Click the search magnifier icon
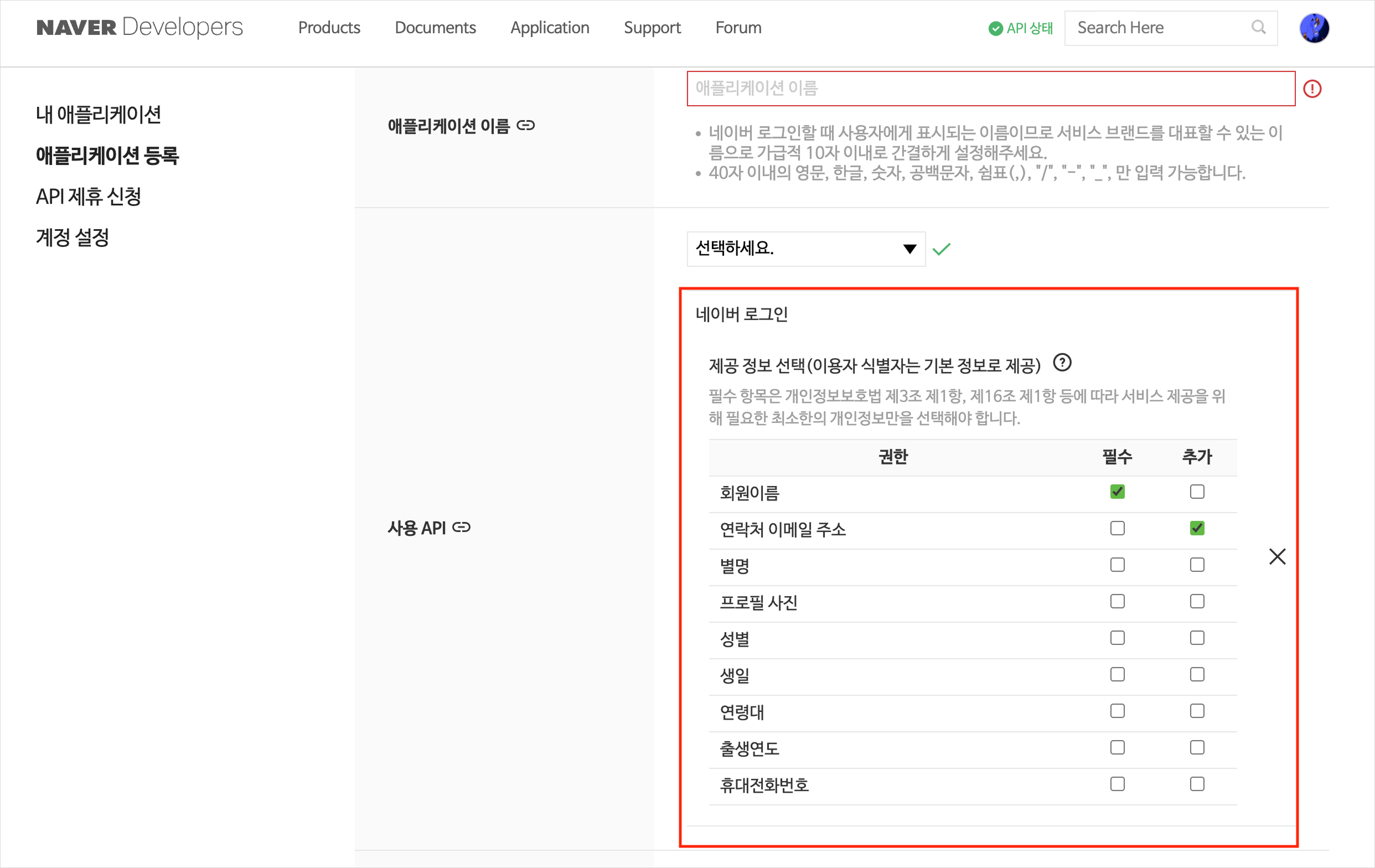Screen dimensions: 1375x868 tap(1259, 28)
